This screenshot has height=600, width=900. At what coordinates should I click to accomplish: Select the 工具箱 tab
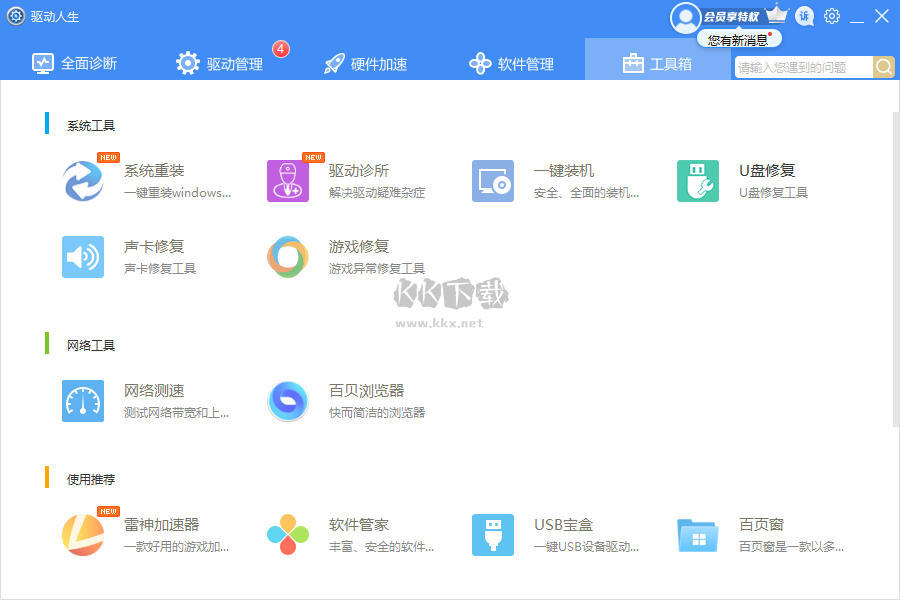pos(657,60)
